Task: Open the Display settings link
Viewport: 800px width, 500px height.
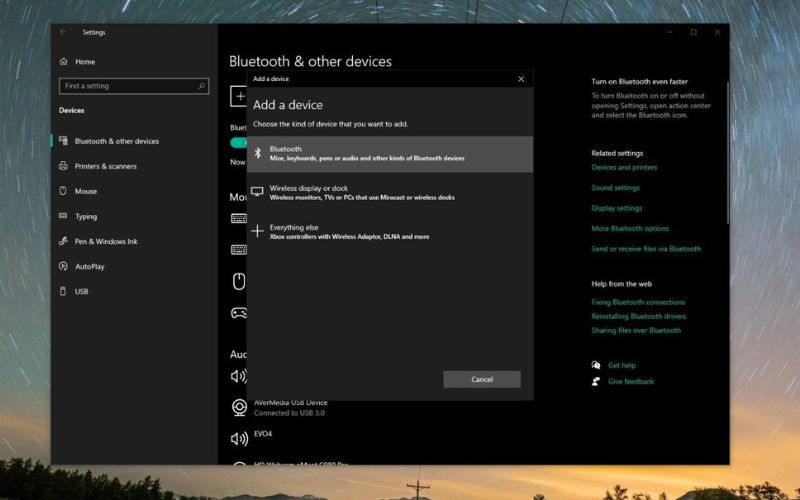Action: (617, 208)
